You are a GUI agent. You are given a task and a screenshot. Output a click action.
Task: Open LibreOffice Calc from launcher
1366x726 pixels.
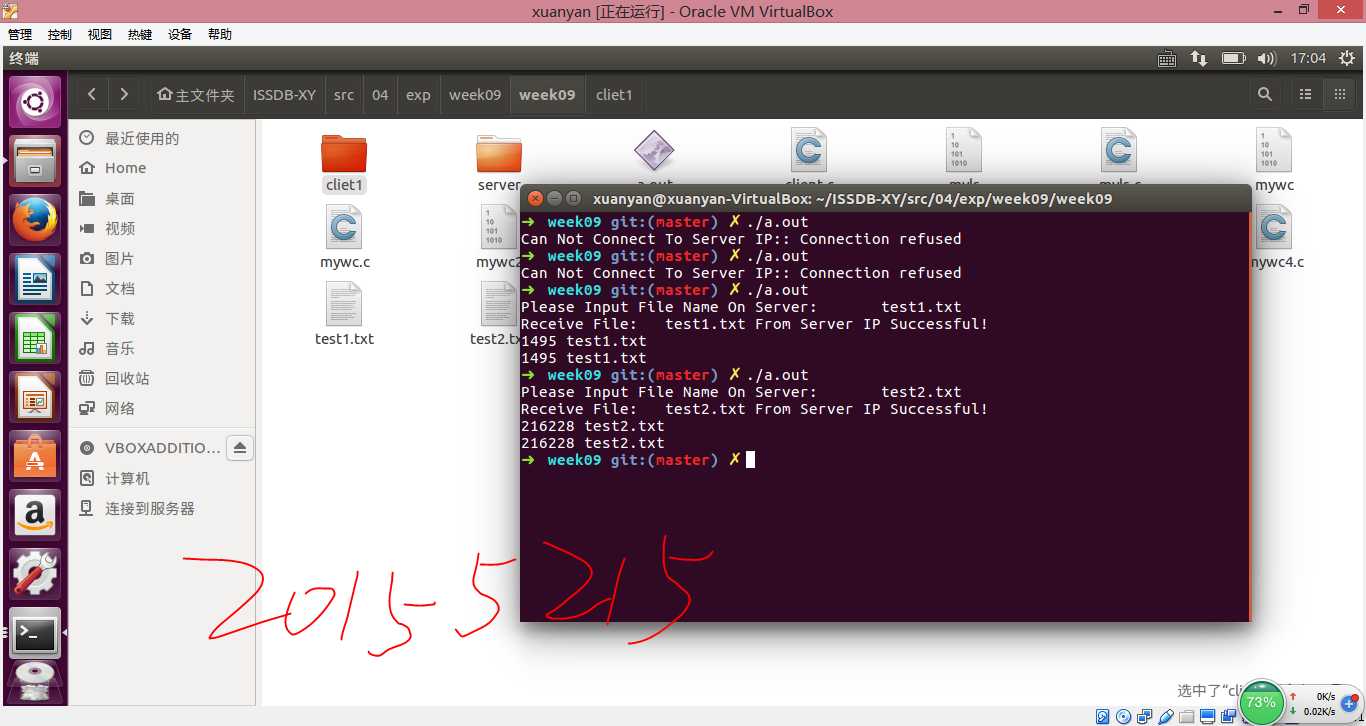coord(35,339)
